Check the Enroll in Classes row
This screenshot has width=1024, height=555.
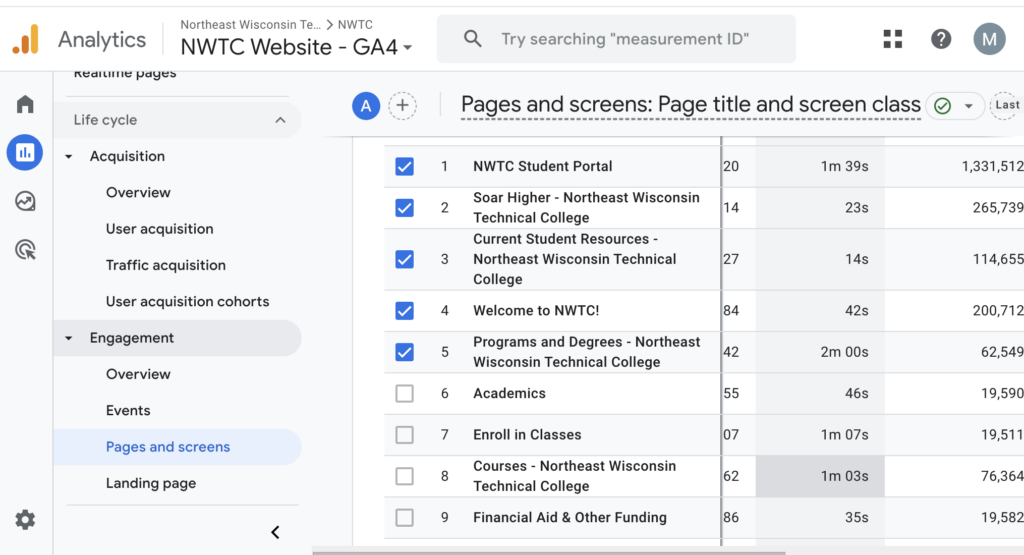coord(404,435)
